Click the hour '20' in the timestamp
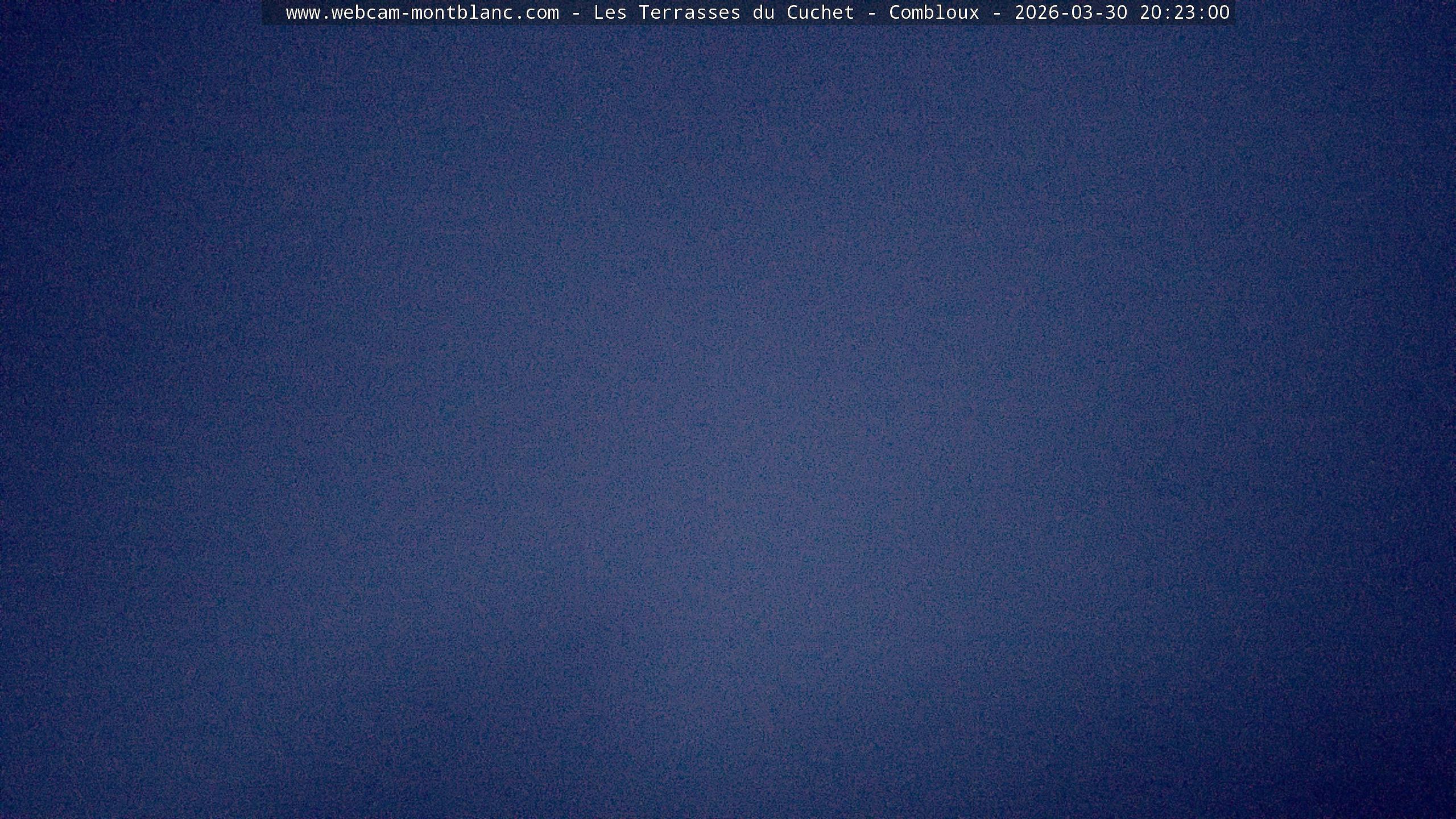Viewport: 1456px width, 819px height. [1151, 13]
